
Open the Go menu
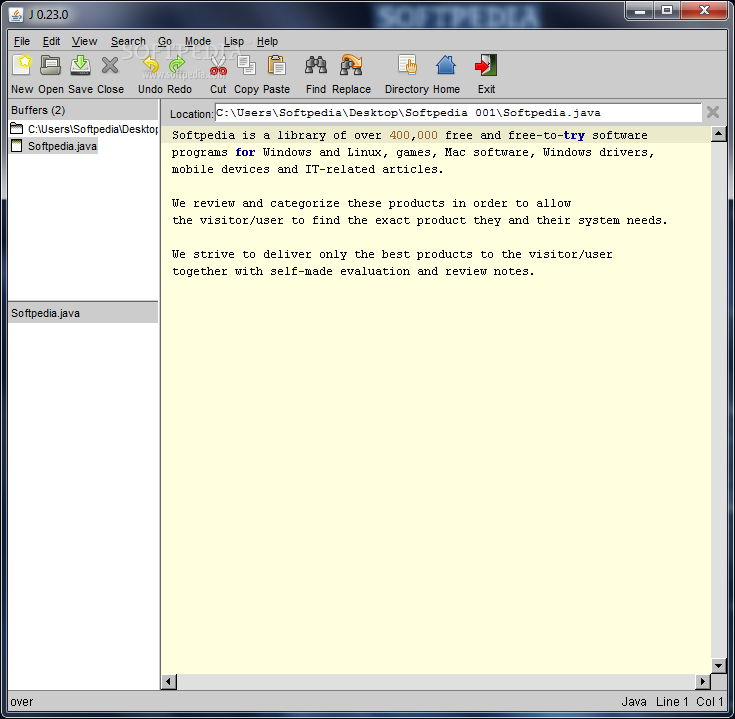point(165,41)
